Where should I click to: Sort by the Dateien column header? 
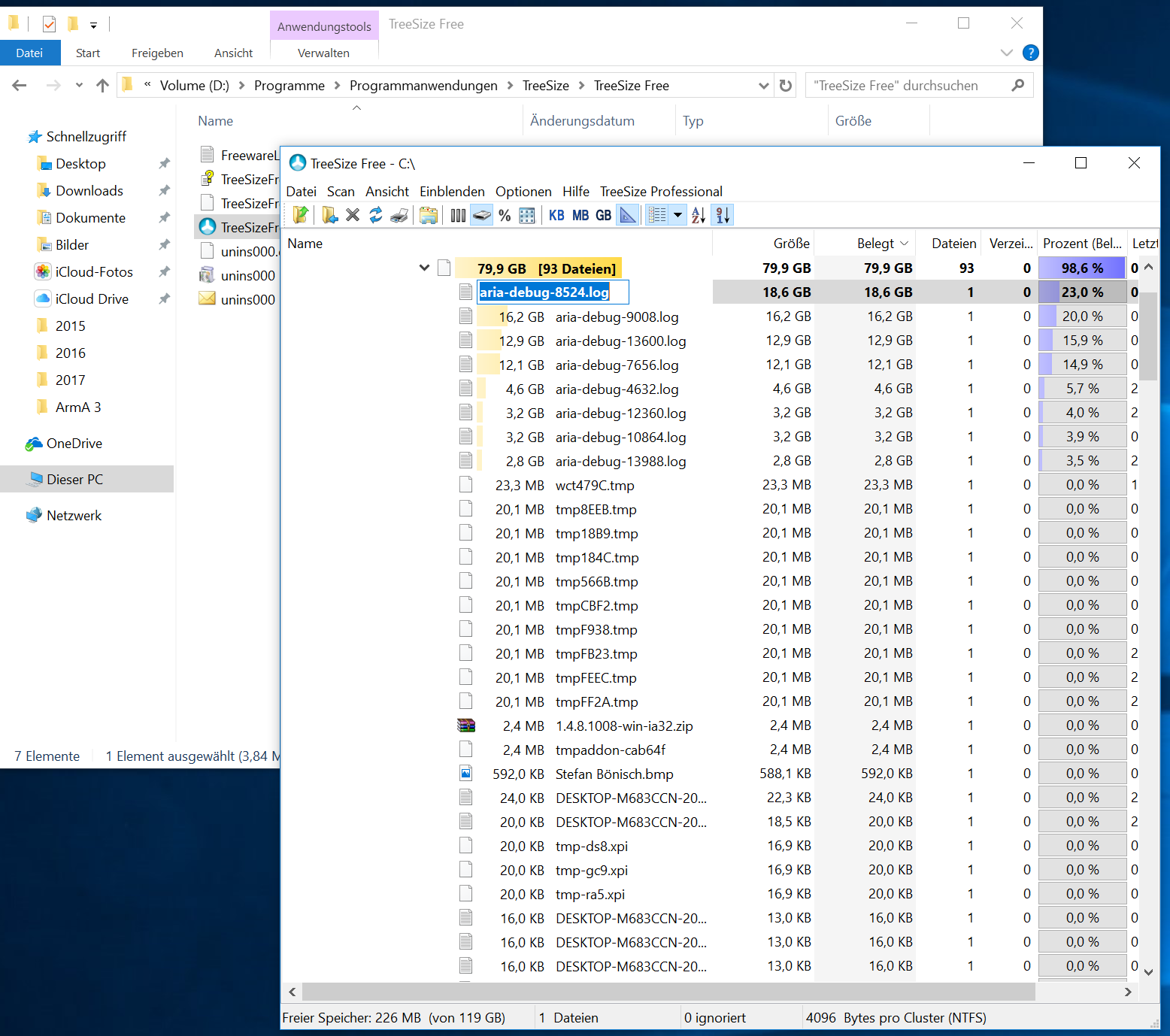pyautogui.click(x=949, y=244)
